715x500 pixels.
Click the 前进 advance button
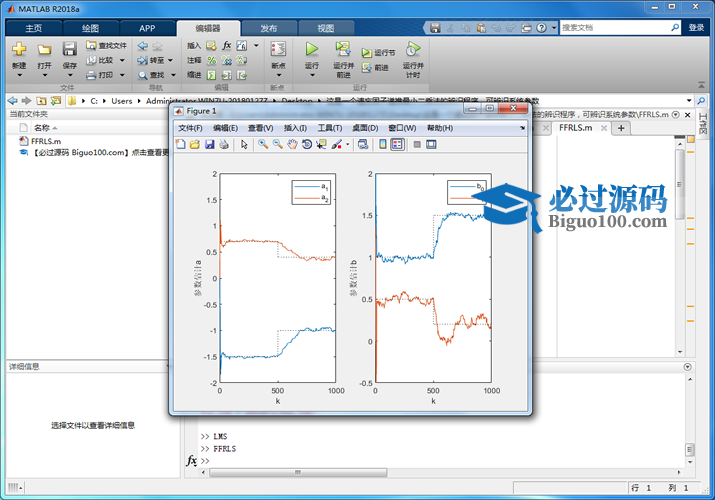[x=375, y=67]
